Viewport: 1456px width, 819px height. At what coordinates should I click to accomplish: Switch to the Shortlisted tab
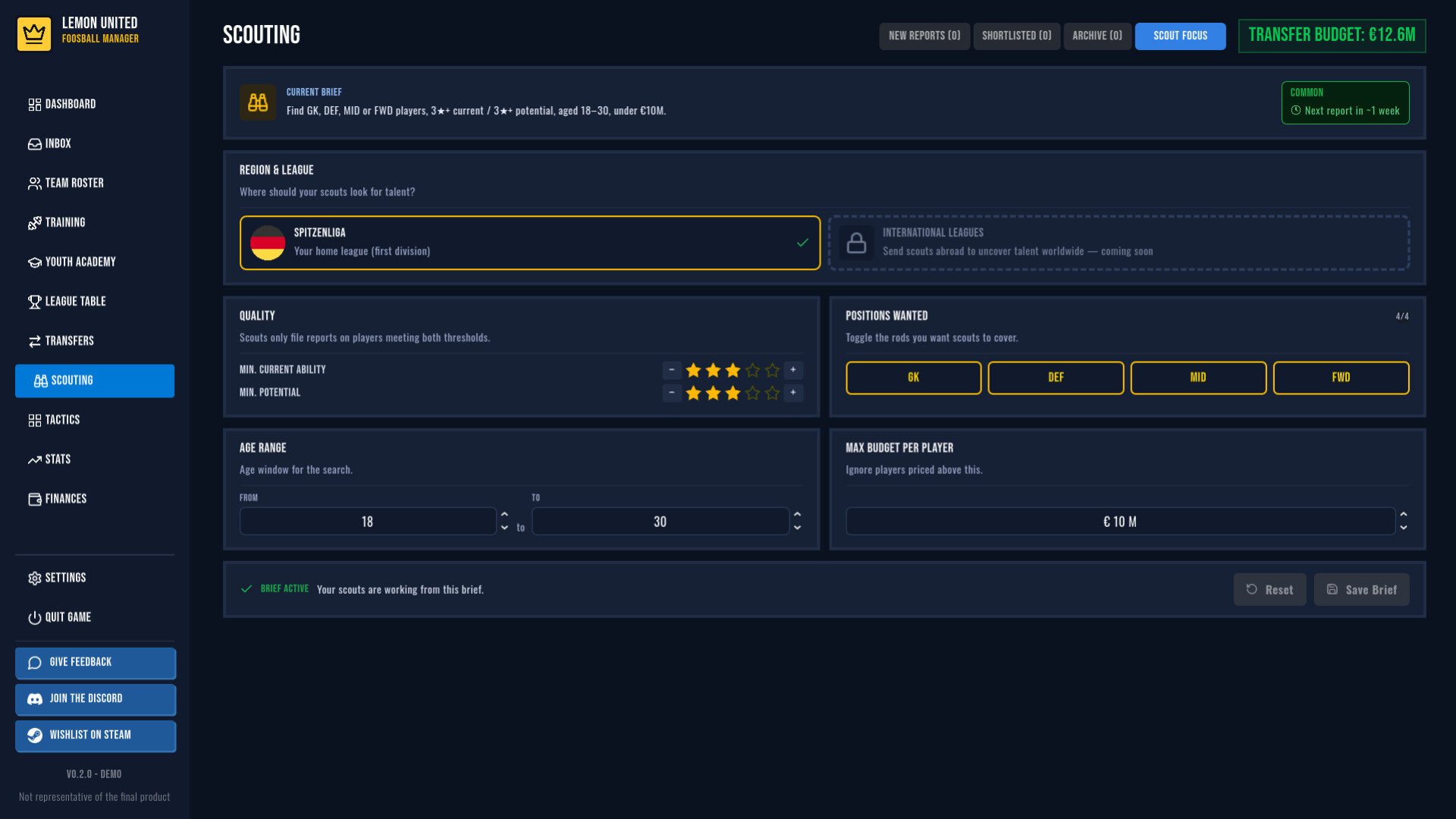pyautogui.click(x=1016, y=36)
